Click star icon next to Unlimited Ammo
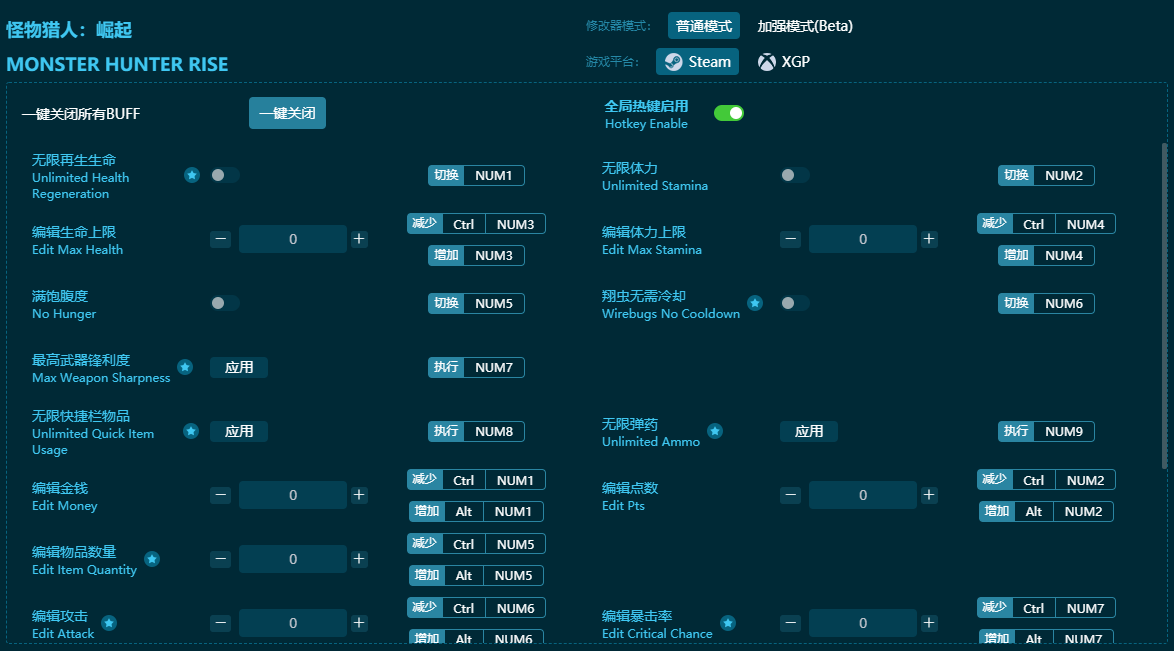 (715, 431)
